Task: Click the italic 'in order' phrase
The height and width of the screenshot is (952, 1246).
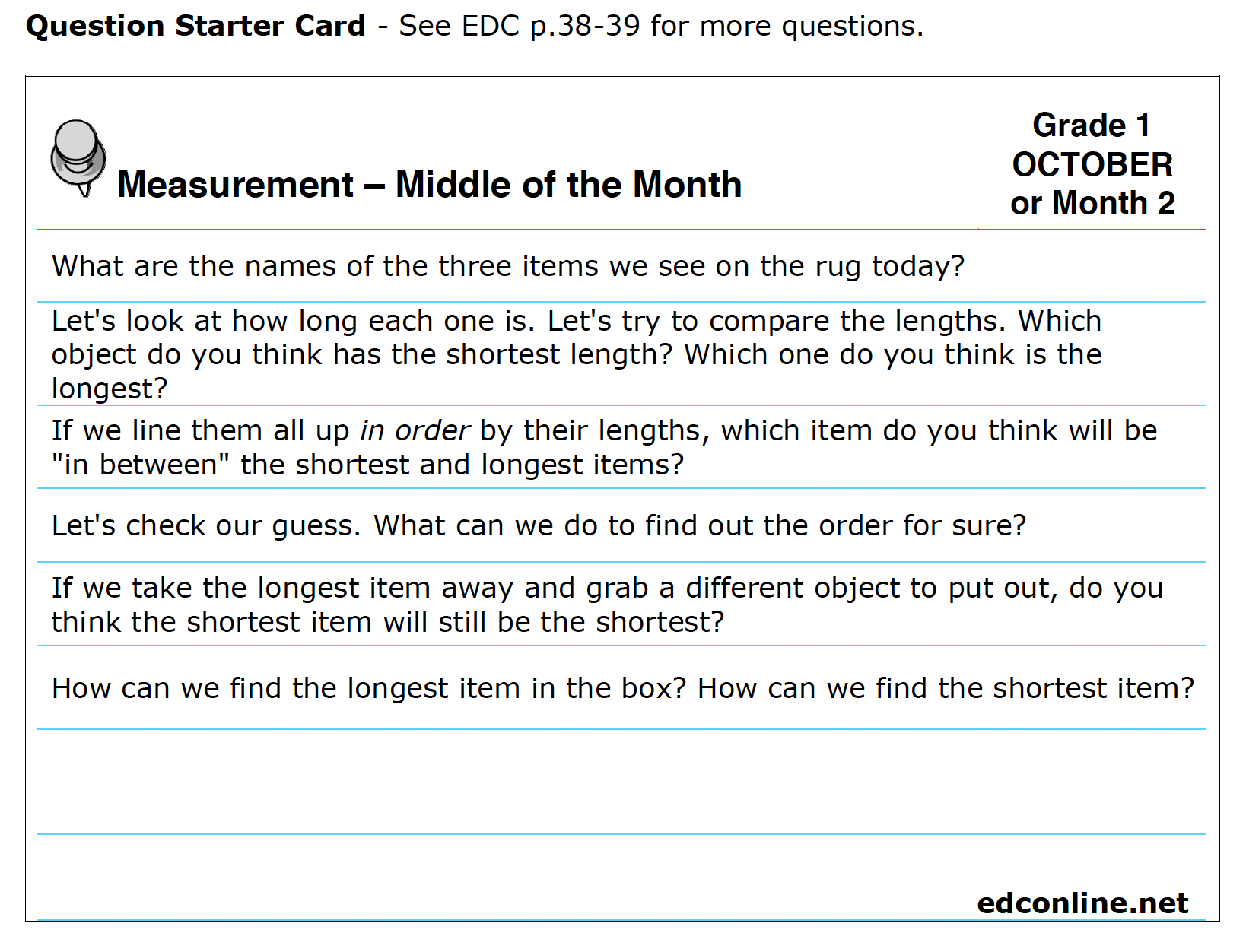Action: (x=415, y=431)
